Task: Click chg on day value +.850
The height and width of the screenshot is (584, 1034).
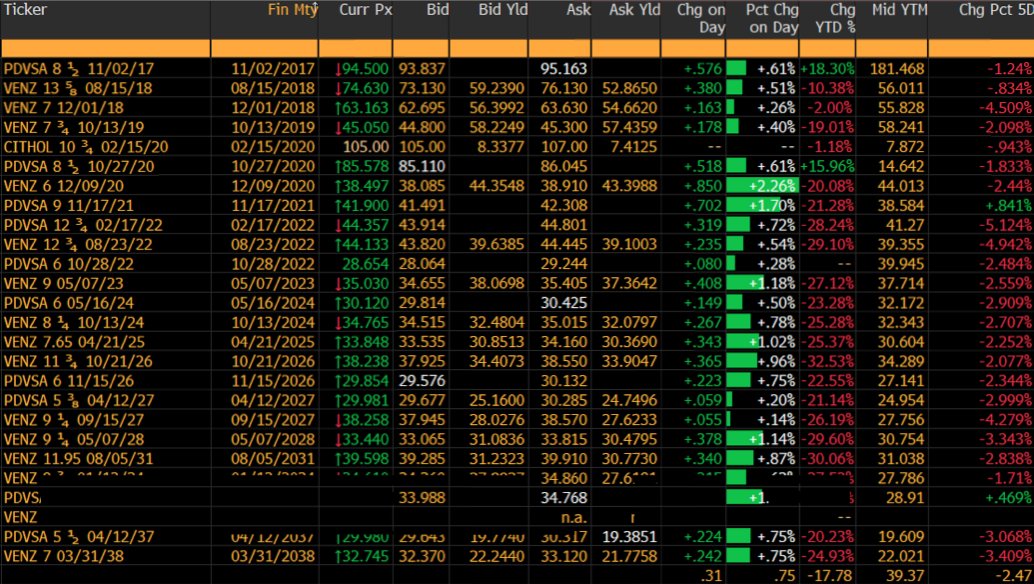Action: click(x=703, y=186)
